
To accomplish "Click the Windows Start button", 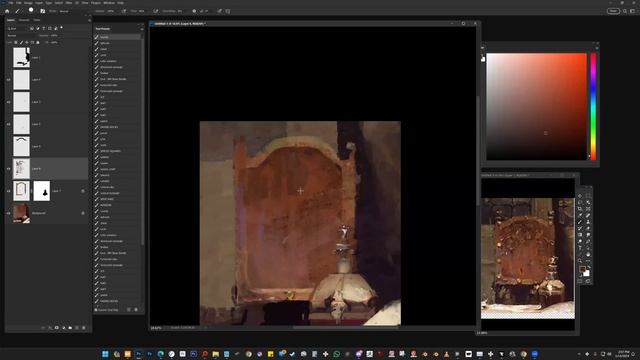I will coord(105,354).
